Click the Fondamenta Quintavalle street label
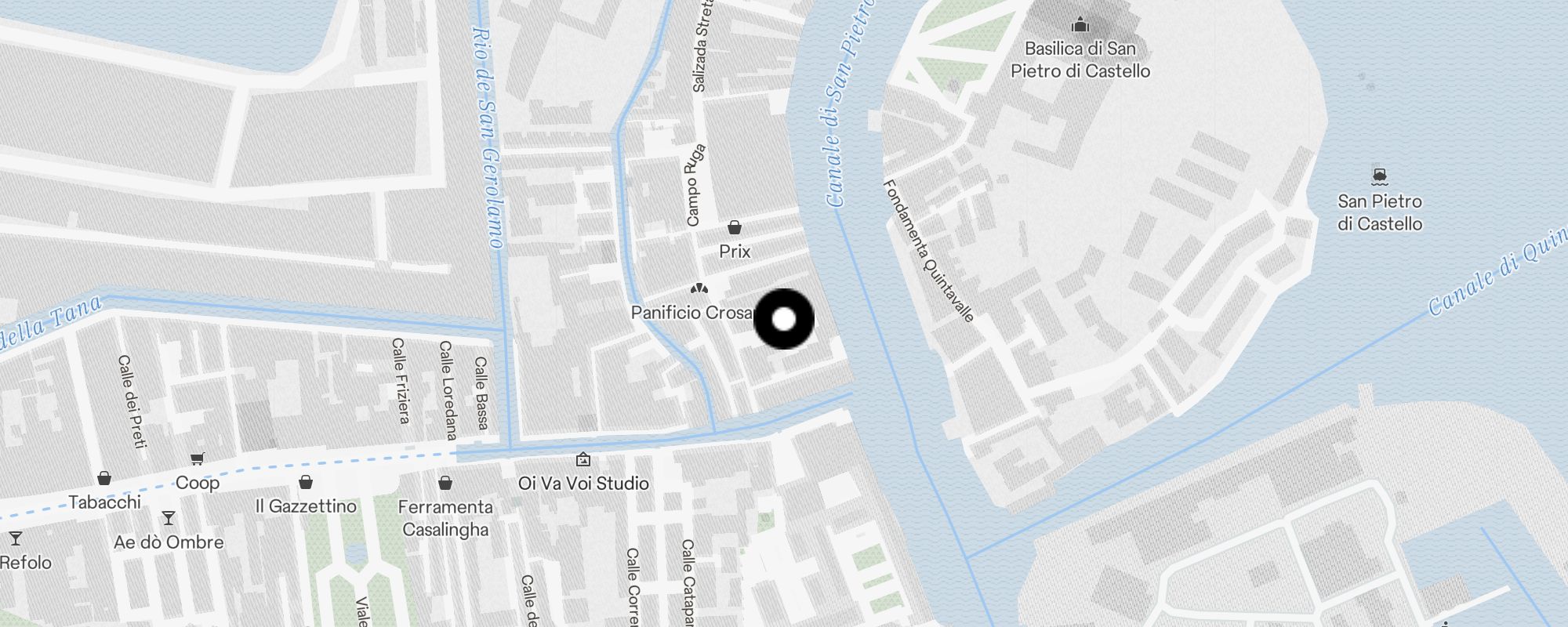The image size is (1568, 627). coord(929,251)
